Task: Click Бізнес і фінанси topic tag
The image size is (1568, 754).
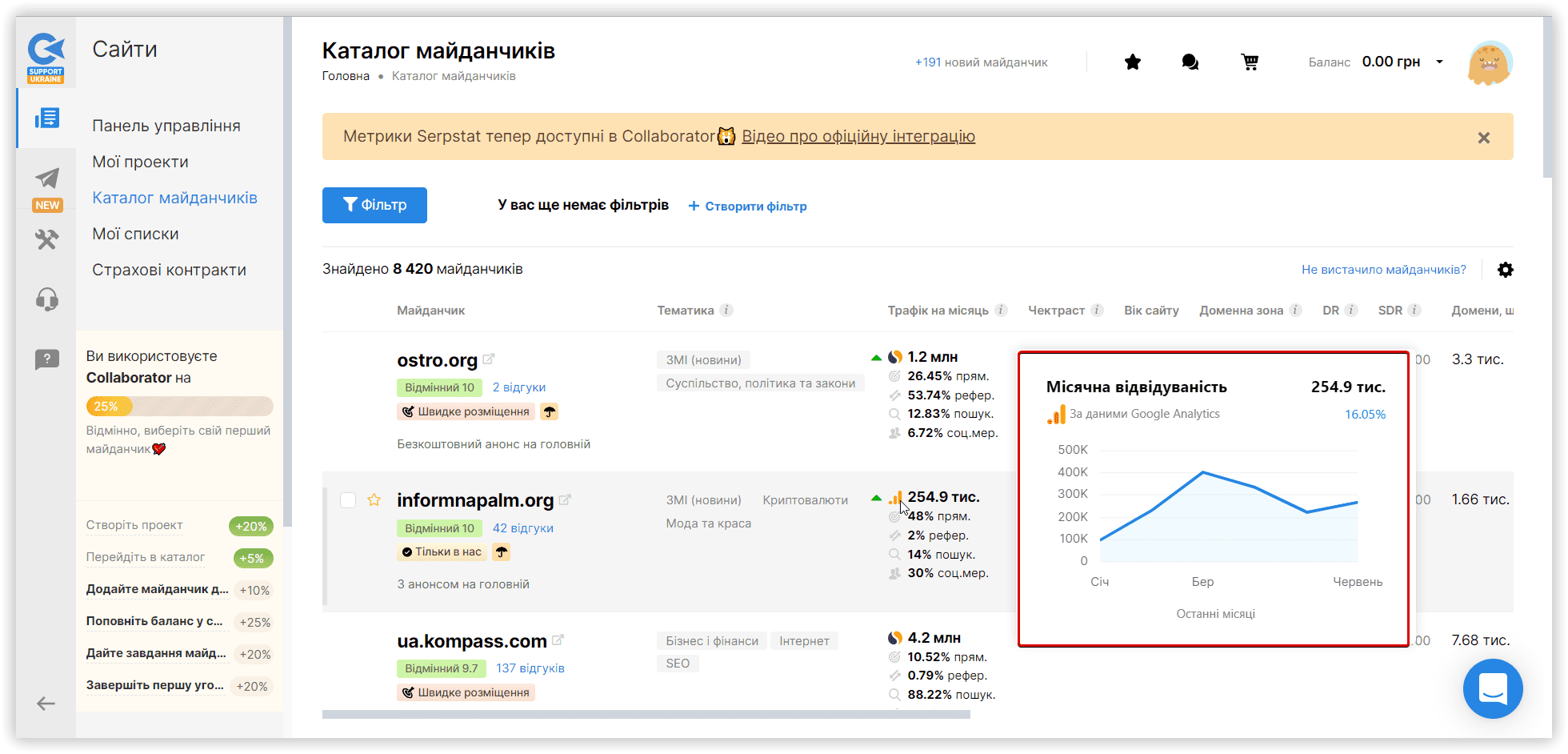Action: pos(712,641)
